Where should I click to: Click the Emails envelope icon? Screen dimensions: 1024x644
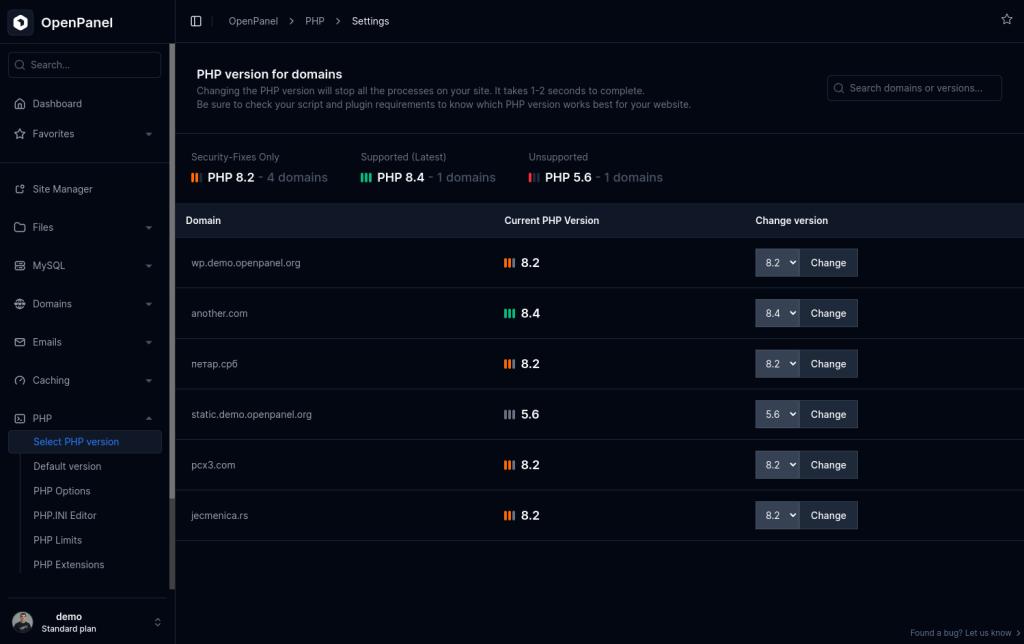click(x=20, y=342)
